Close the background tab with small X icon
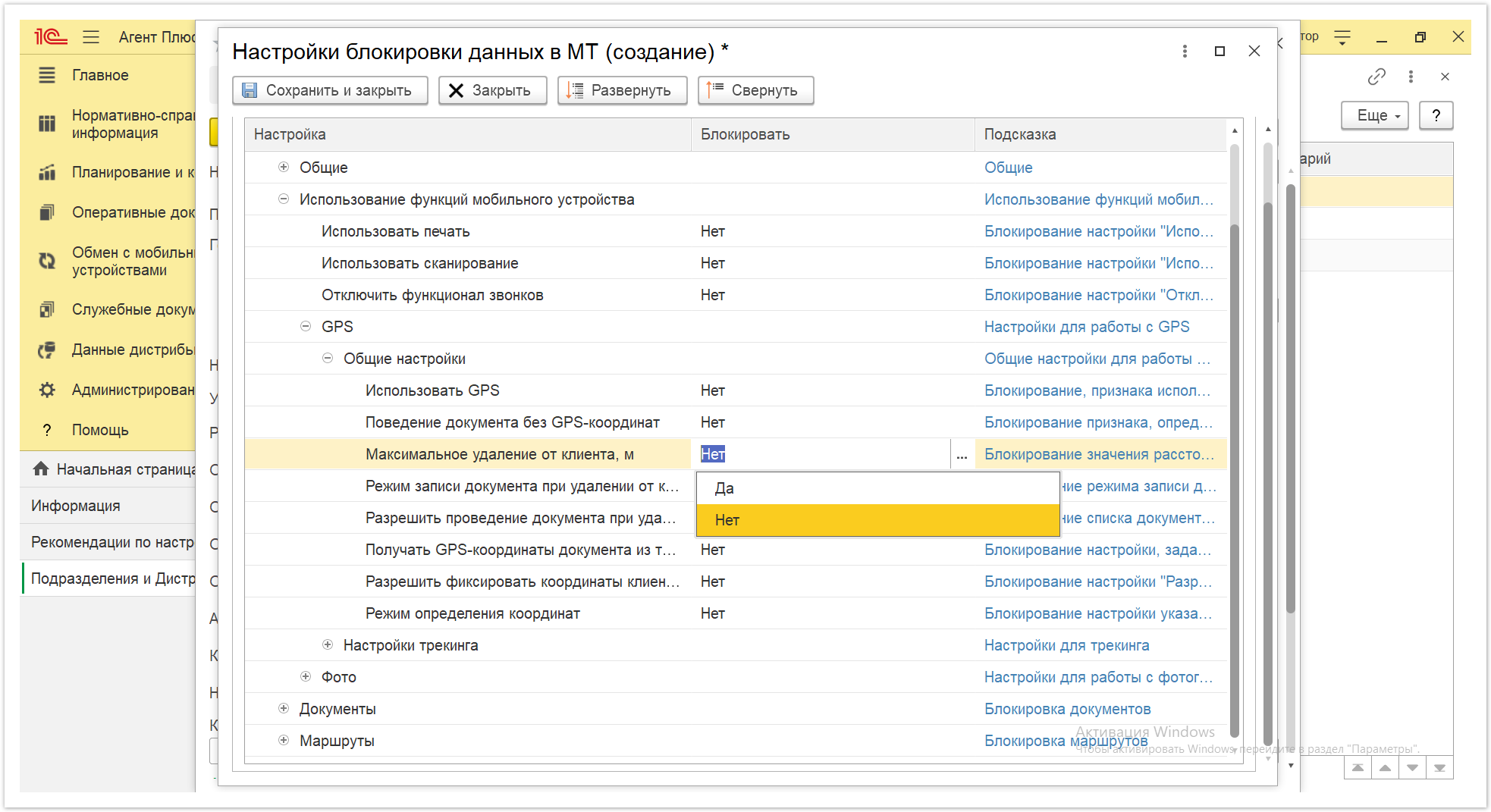The height and width of the screenshot is (812, 1491). click(1445, 77)
